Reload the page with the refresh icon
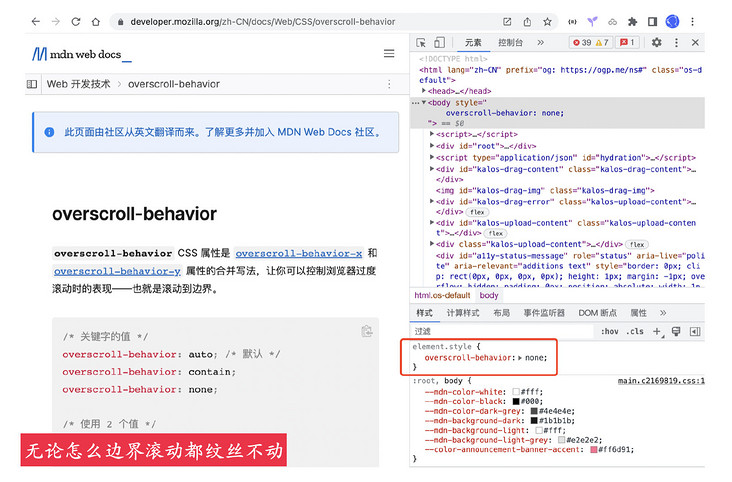This screenshot has height=482, width=732. [x=76, y=21]
